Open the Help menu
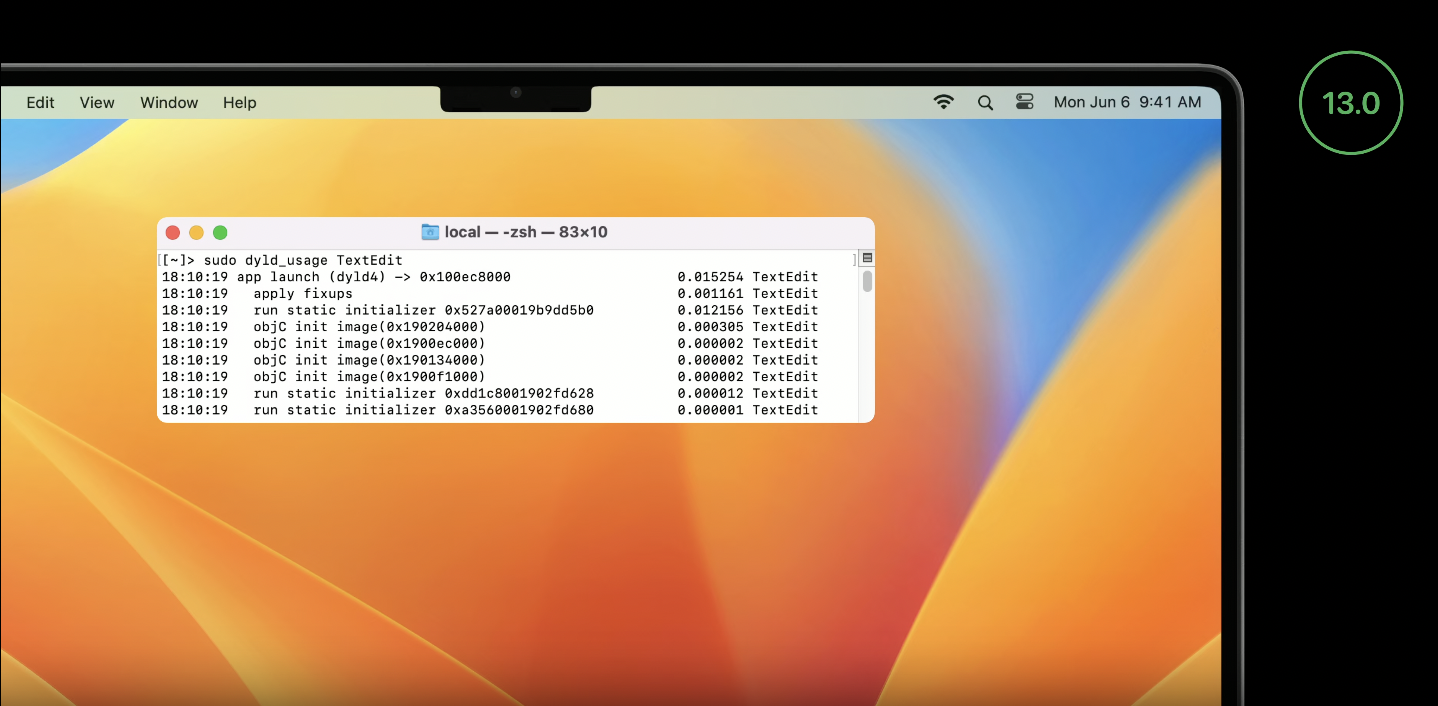The image size is (1438, 706). coord(240,102)
